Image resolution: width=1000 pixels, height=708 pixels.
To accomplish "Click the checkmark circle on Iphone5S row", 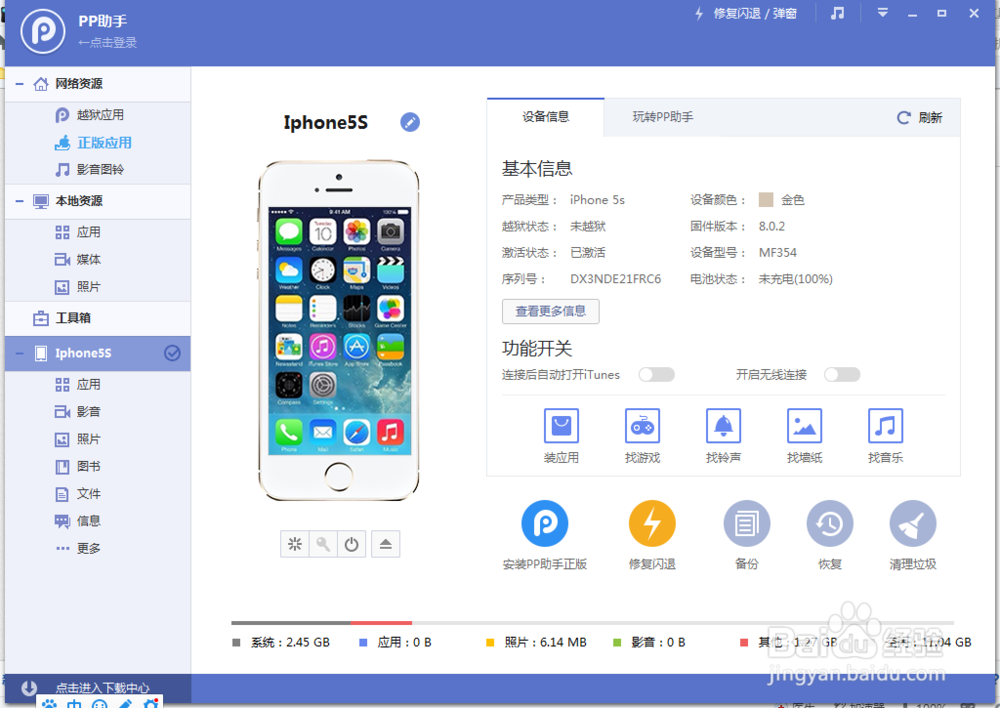I will 172,353.
